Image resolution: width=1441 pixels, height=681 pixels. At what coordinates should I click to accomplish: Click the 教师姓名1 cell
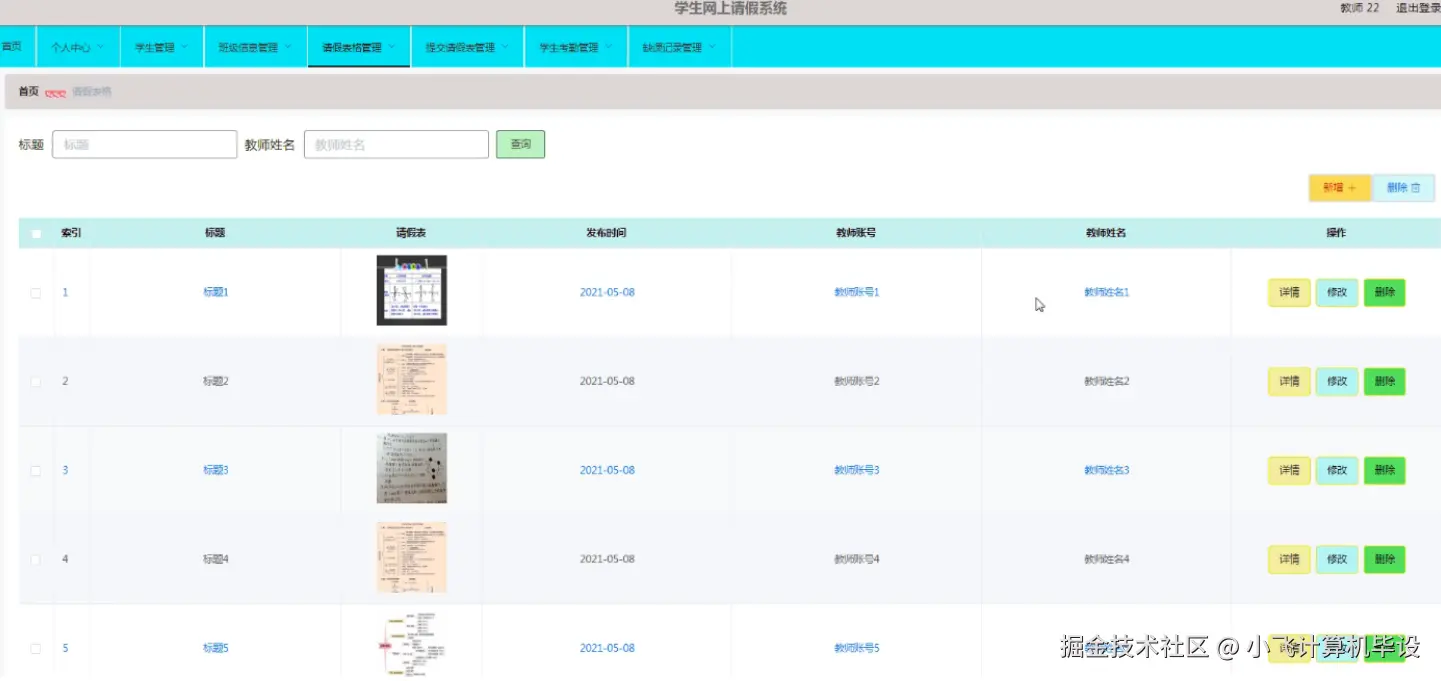pos(1107,293)
